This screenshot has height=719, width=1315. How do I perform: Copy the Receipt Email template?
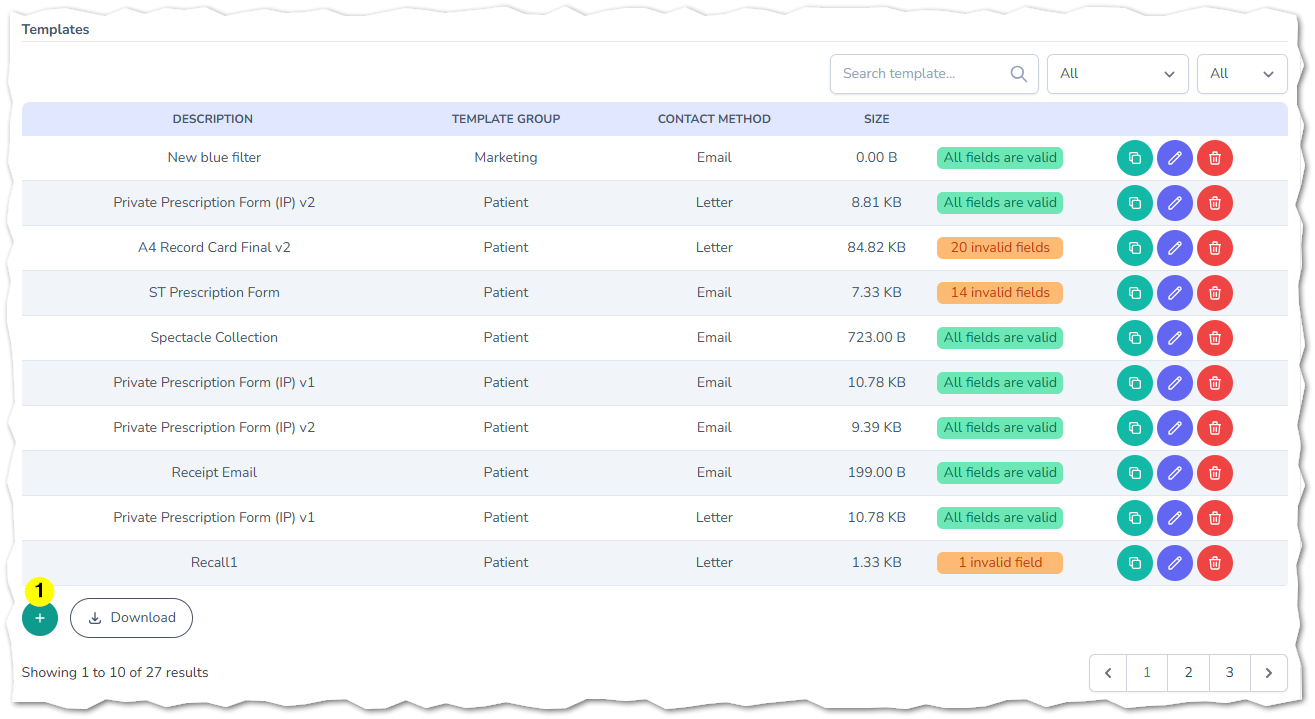(x=1135, y=473)
